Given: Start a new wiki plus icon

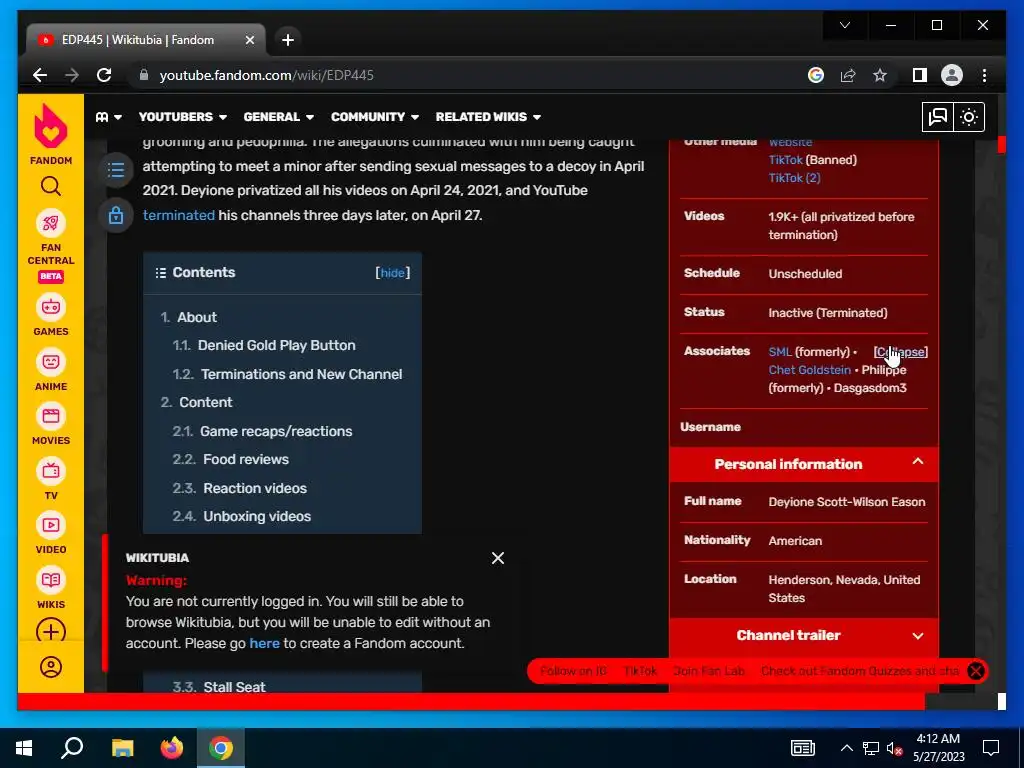Looking at the screenshot, I should [x=51, y=632].
